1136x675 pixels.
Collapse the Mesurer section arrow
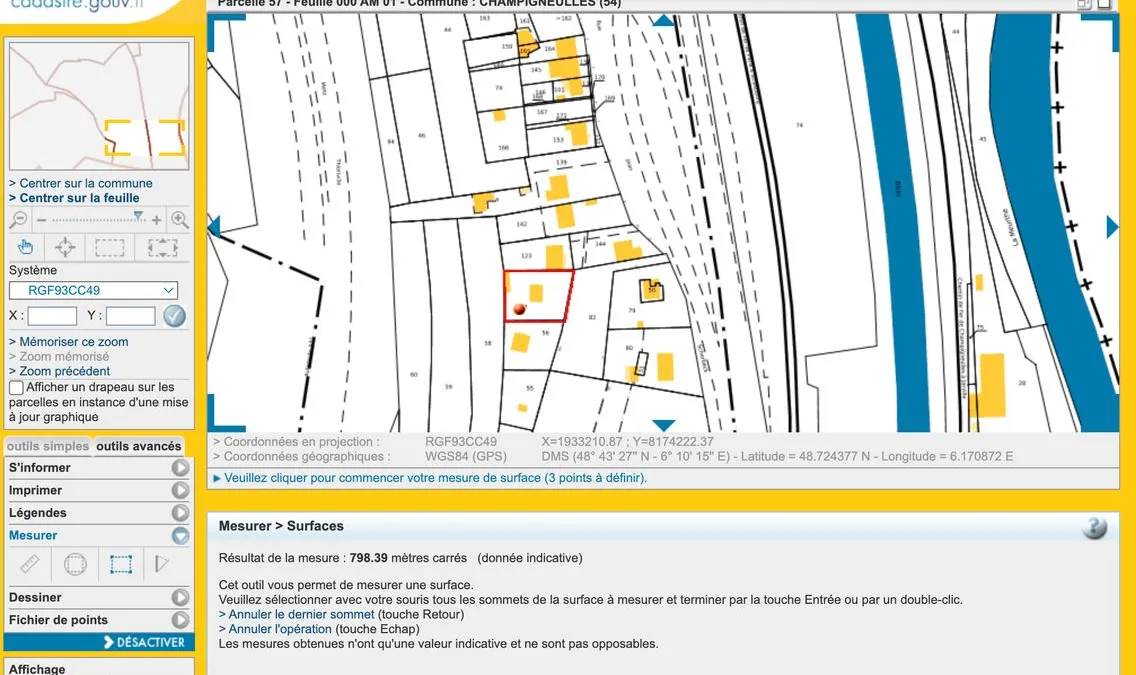[180, 535]
